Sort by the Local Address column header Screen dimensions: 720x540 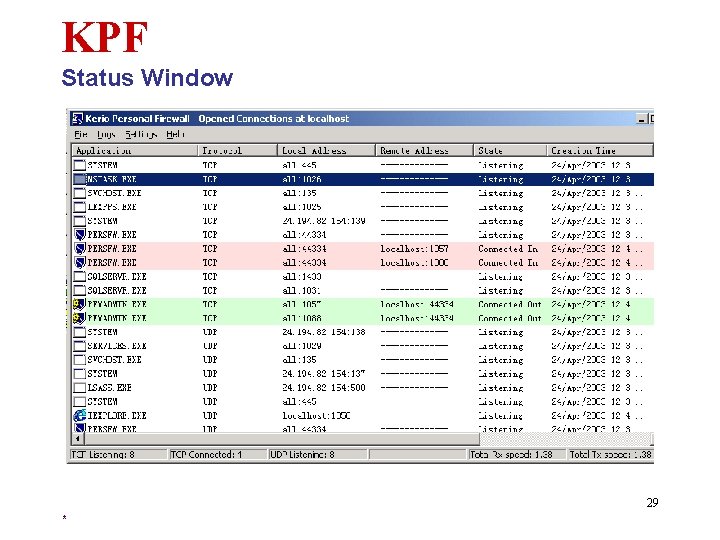[x=326, y=151]
